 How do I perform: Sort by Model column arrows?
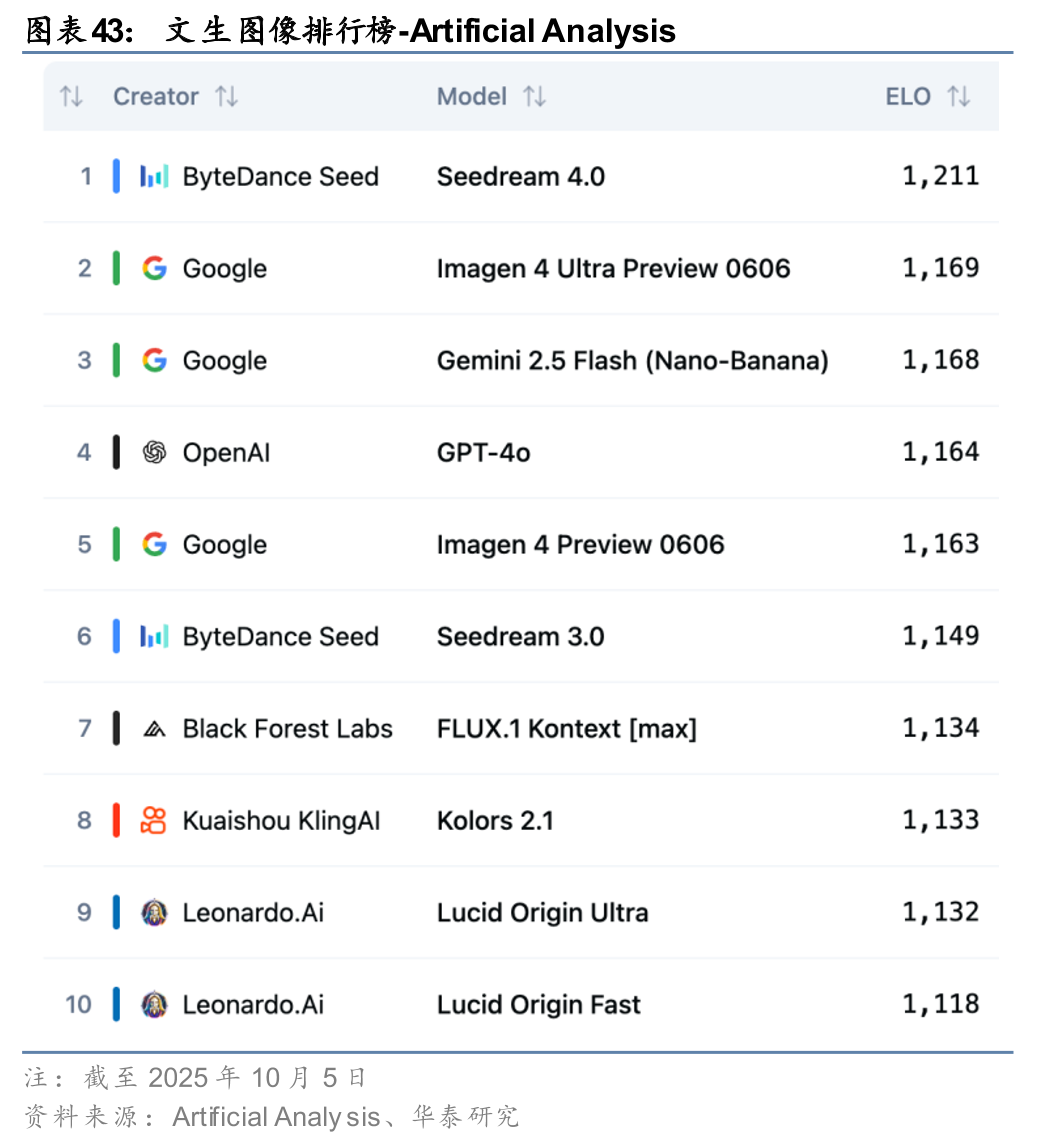tap(535, 97)
